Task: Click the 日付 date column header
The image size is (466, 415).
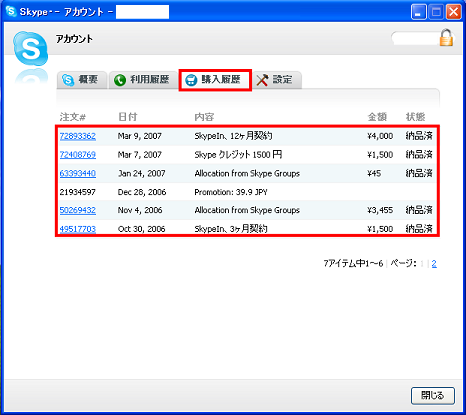Action: [x=128, y=117]
